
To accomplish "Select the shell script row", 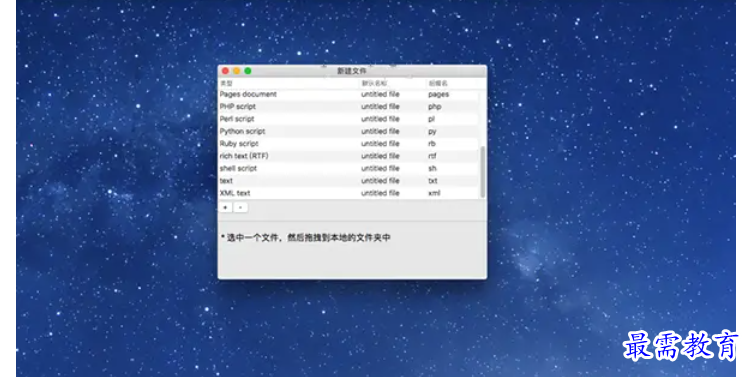I will tap(349, 169).
